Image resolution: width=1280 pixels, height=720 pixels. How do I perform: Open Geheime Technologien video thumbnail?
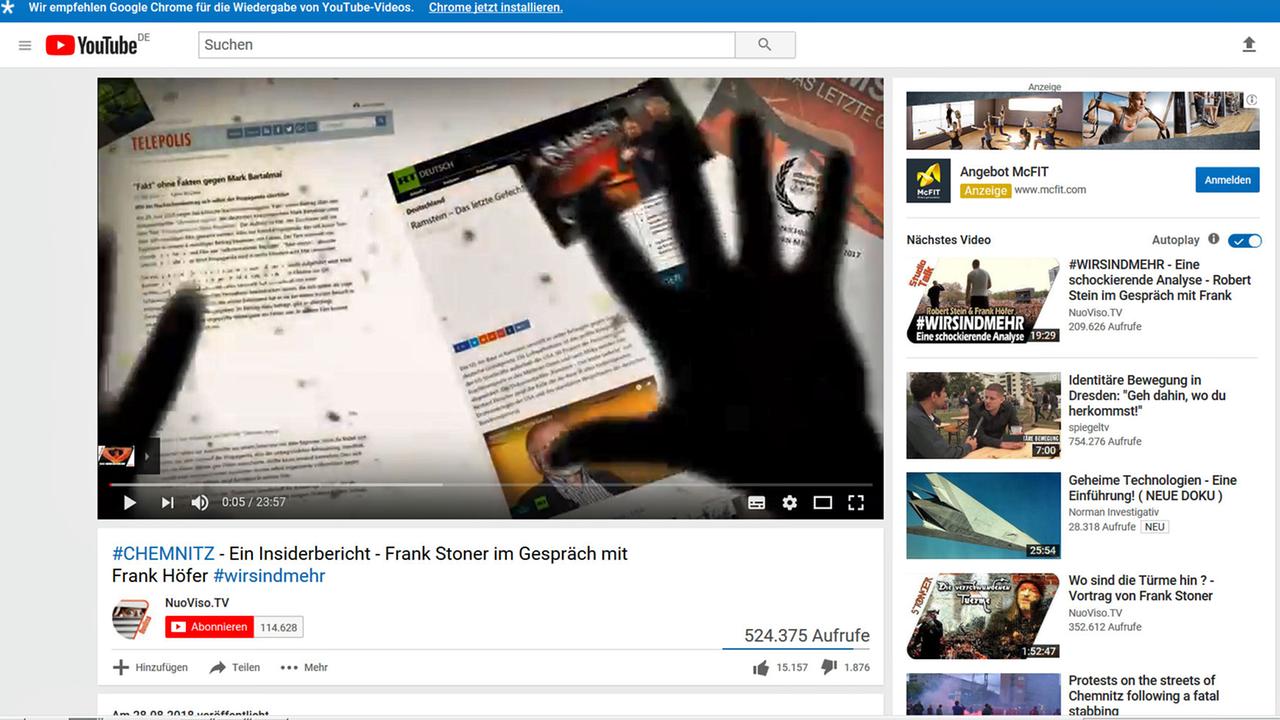983,516
